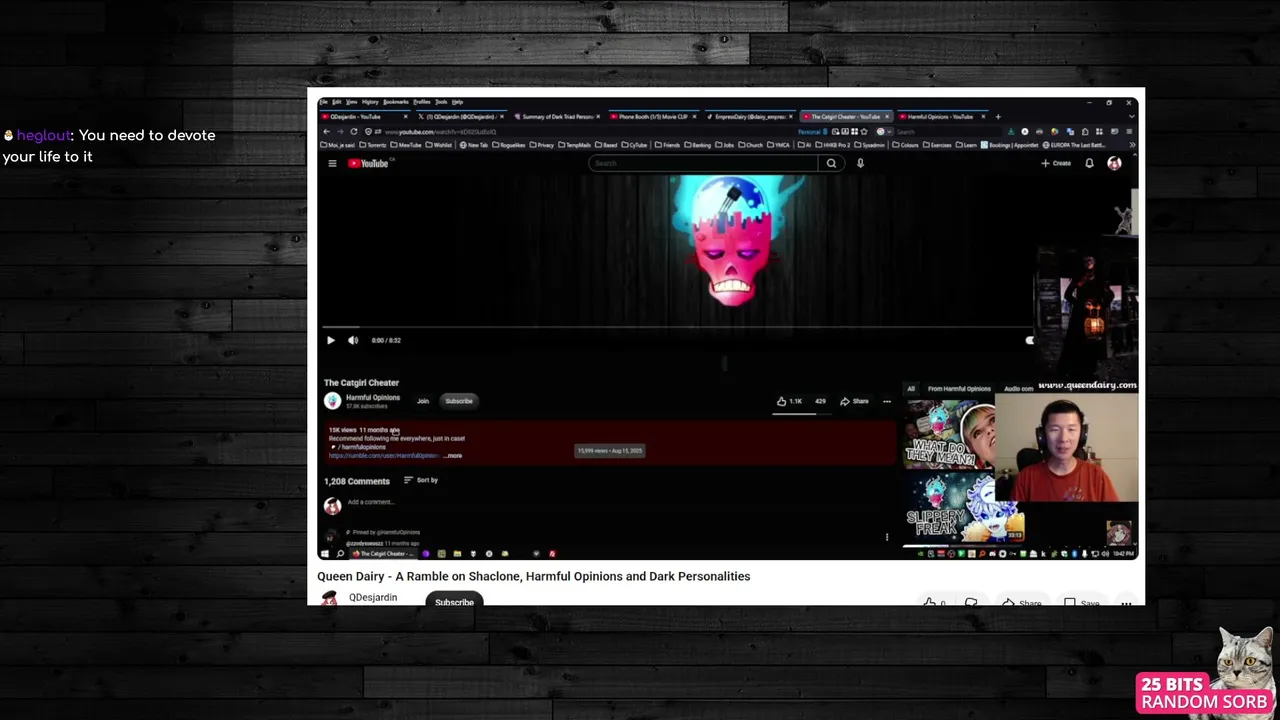Screen dimensions: 1280x720
Task: Open the Windows Start menu in inner taskbar
Action: [325, 553]
